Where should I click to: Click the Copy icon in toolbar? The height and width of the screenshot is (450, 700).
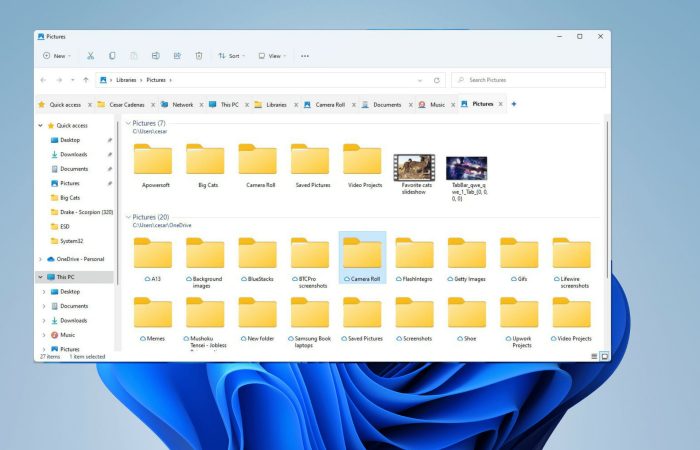coord(112,56)
